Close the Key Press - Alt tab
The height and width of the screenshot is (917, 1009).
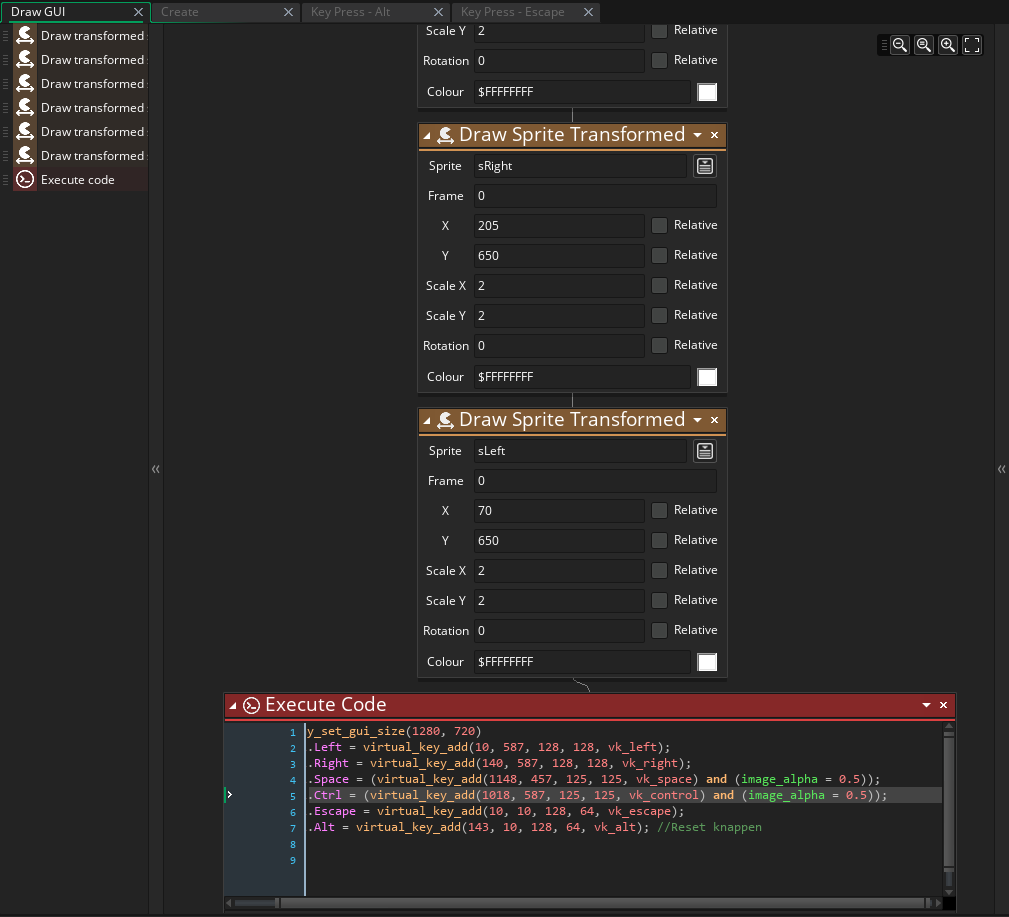[x=438, y=12]
